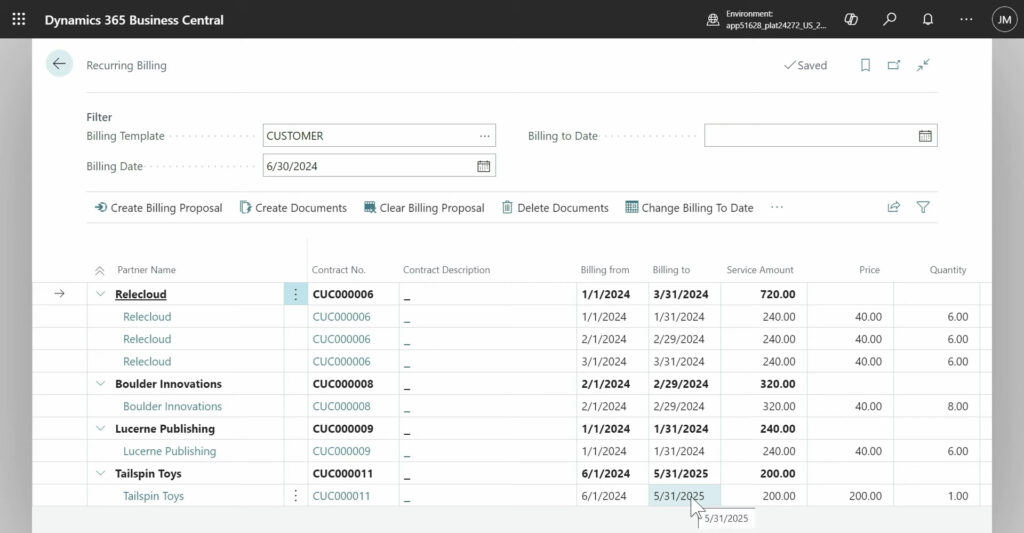Click bold contract number CUC000009
The image size is (1024, 533).
pyautogui.click(x=343, y=428)
